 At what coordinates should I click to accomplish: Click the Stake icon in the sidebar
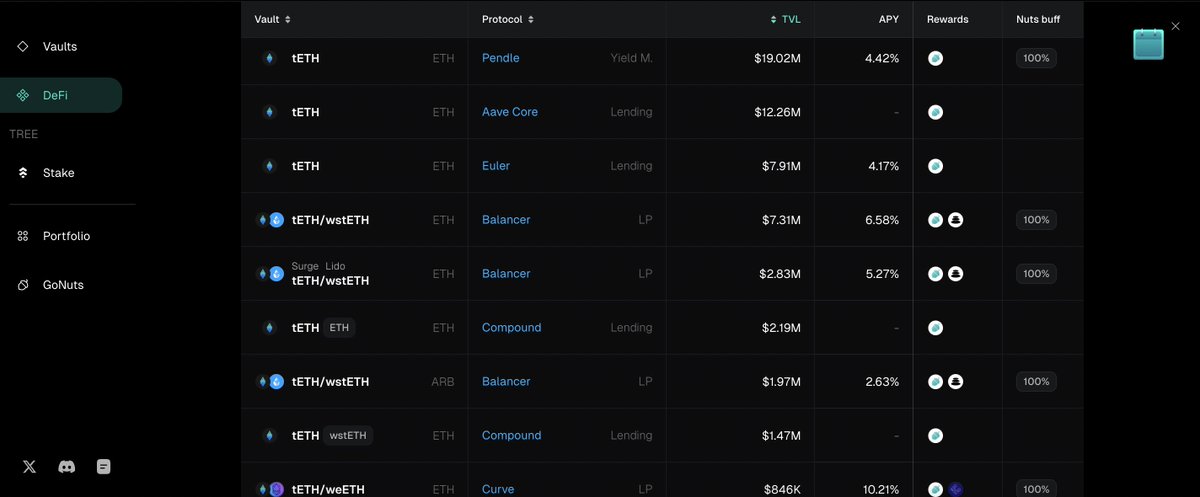coord(23,173)
